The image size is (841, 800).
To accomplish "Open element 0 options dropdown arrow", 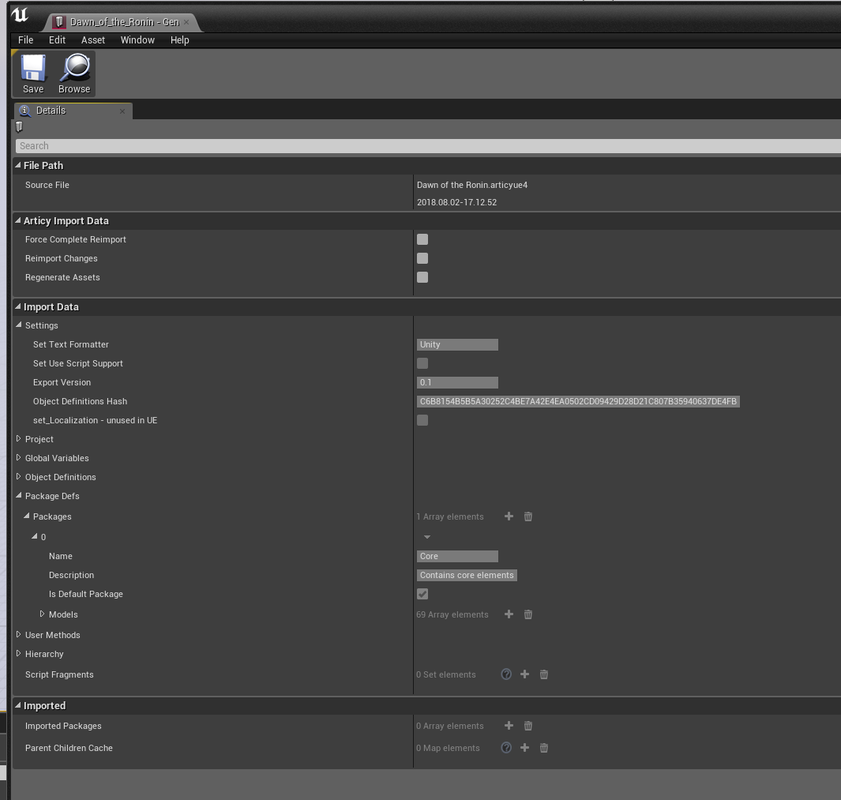I will click(x=427, y=537).
